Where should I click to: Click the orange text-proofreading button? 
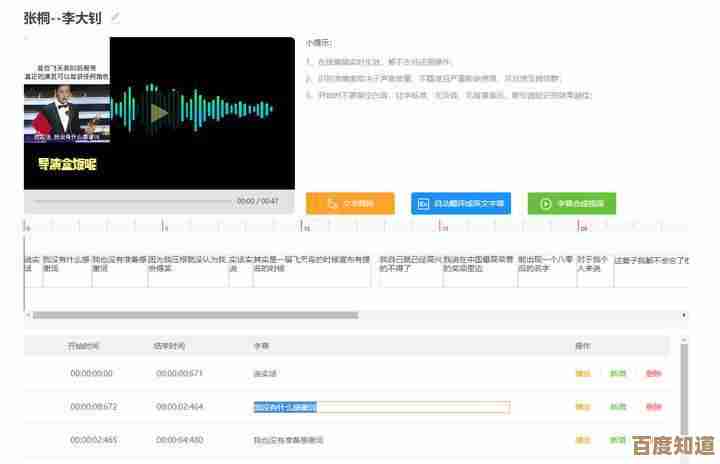pyautogui.click(x=350, y=204)
